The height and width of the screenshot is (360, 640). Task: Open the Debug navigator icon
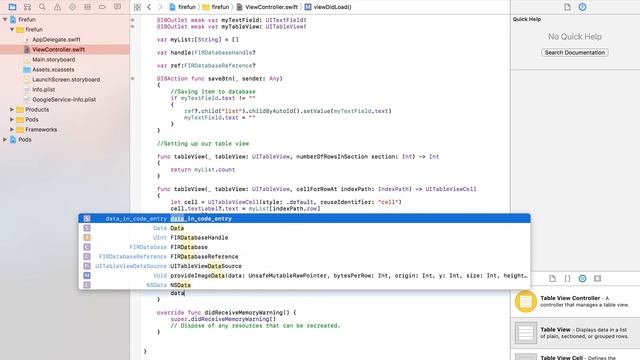click(x=87, y=7)
